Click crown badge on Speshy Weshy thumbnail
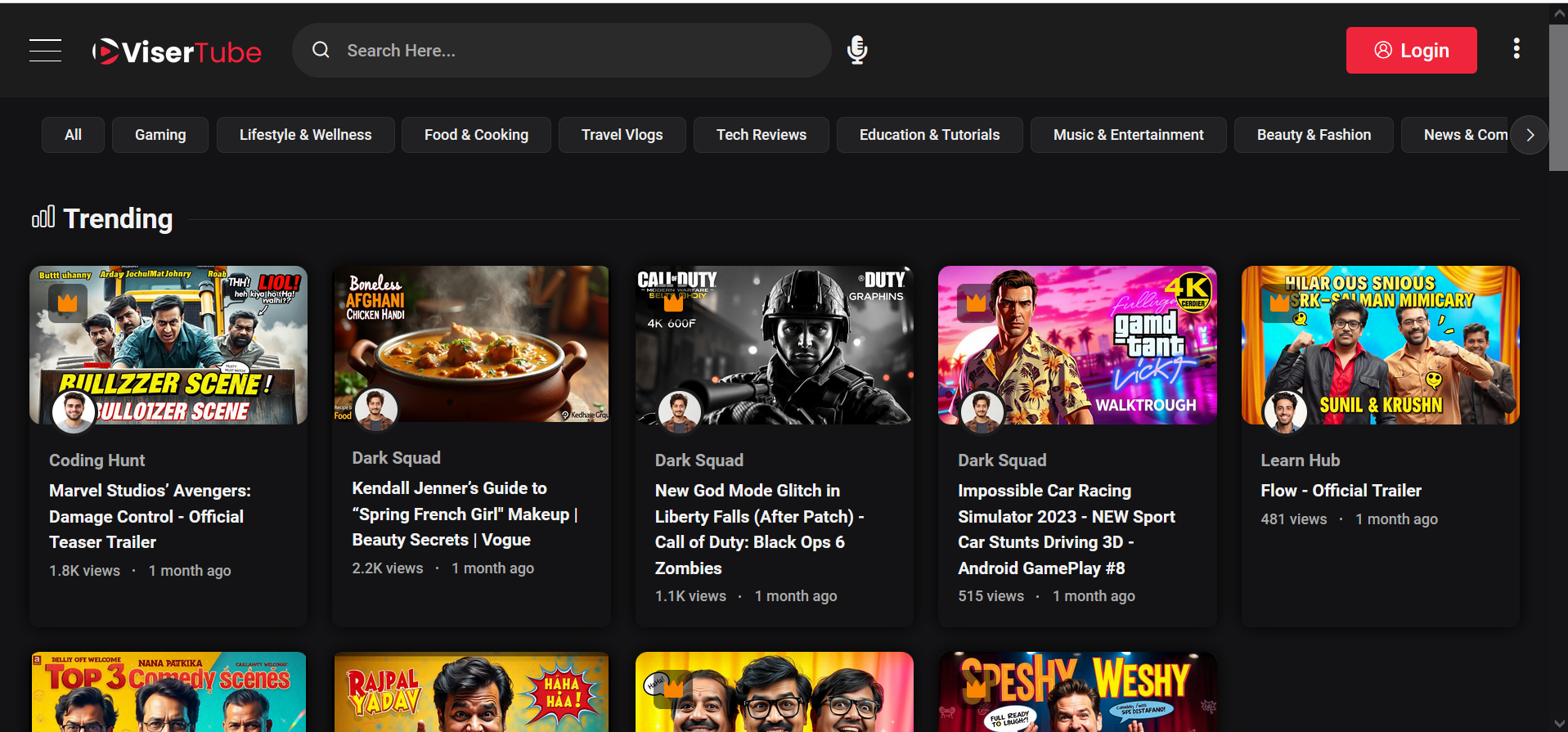 (977, 689)
